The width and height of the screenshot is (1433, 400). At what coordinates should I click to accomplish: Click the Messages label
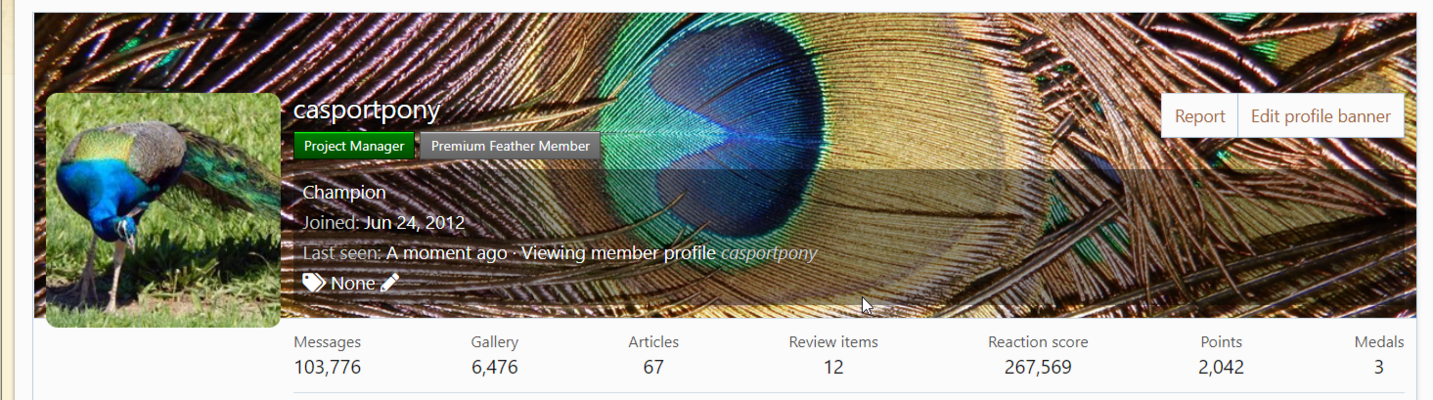pos(327,342)
